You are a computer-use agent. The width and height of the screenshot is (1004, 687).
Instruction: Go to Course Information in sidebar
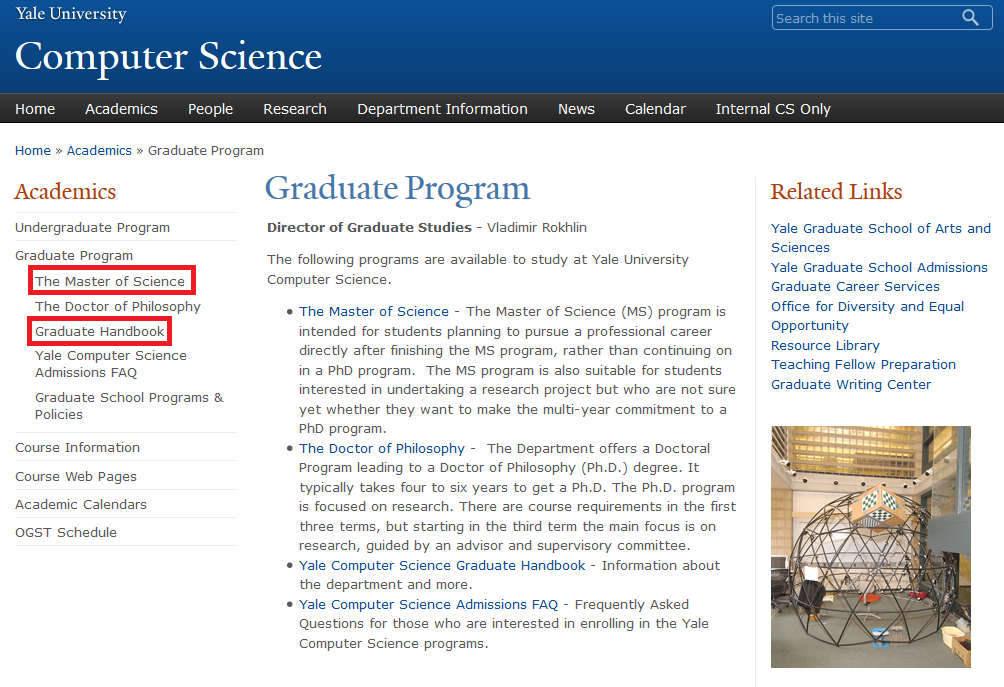click(x=77, y=447)
